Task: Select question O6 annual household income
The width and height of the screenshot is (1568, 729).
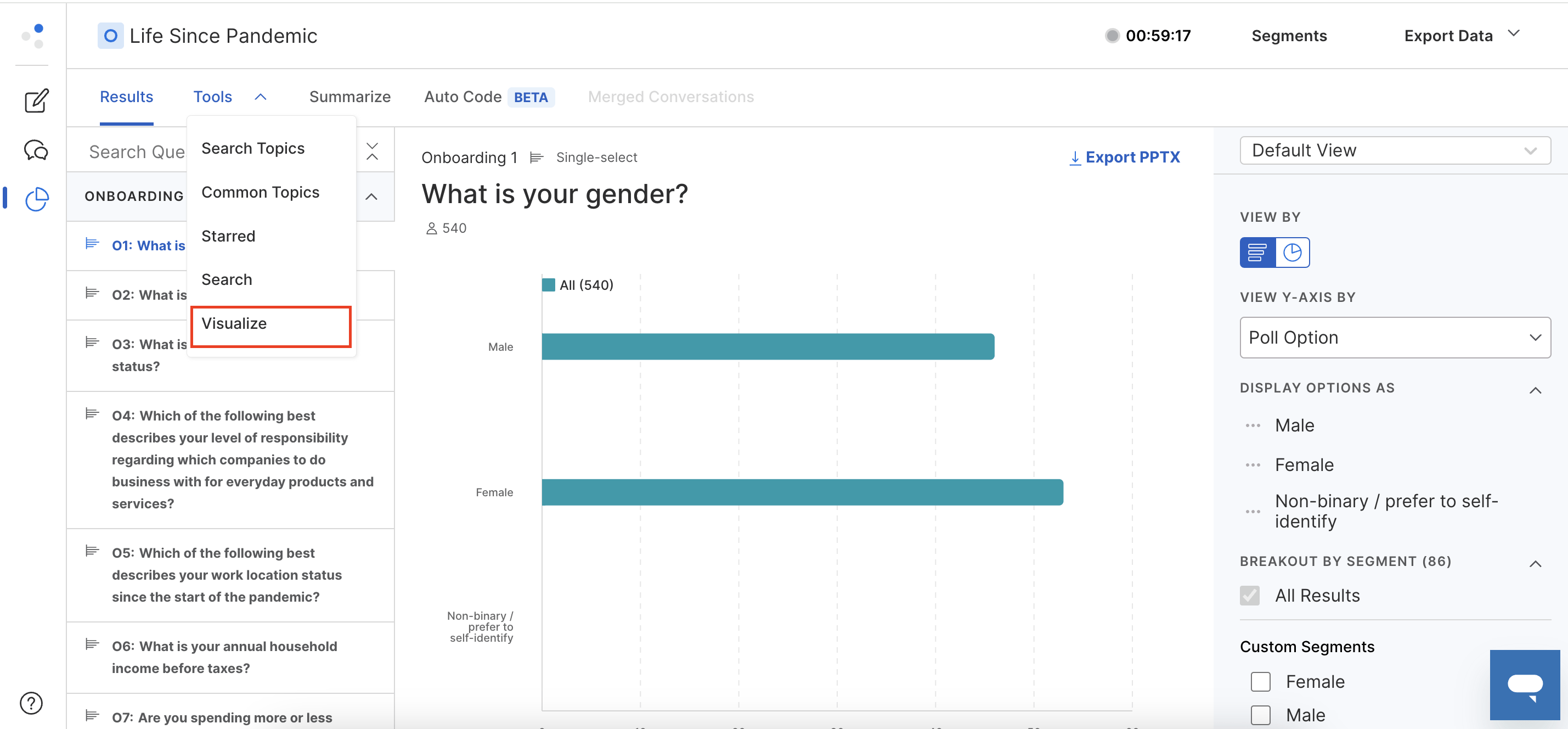Action: (x=224, y=657)
